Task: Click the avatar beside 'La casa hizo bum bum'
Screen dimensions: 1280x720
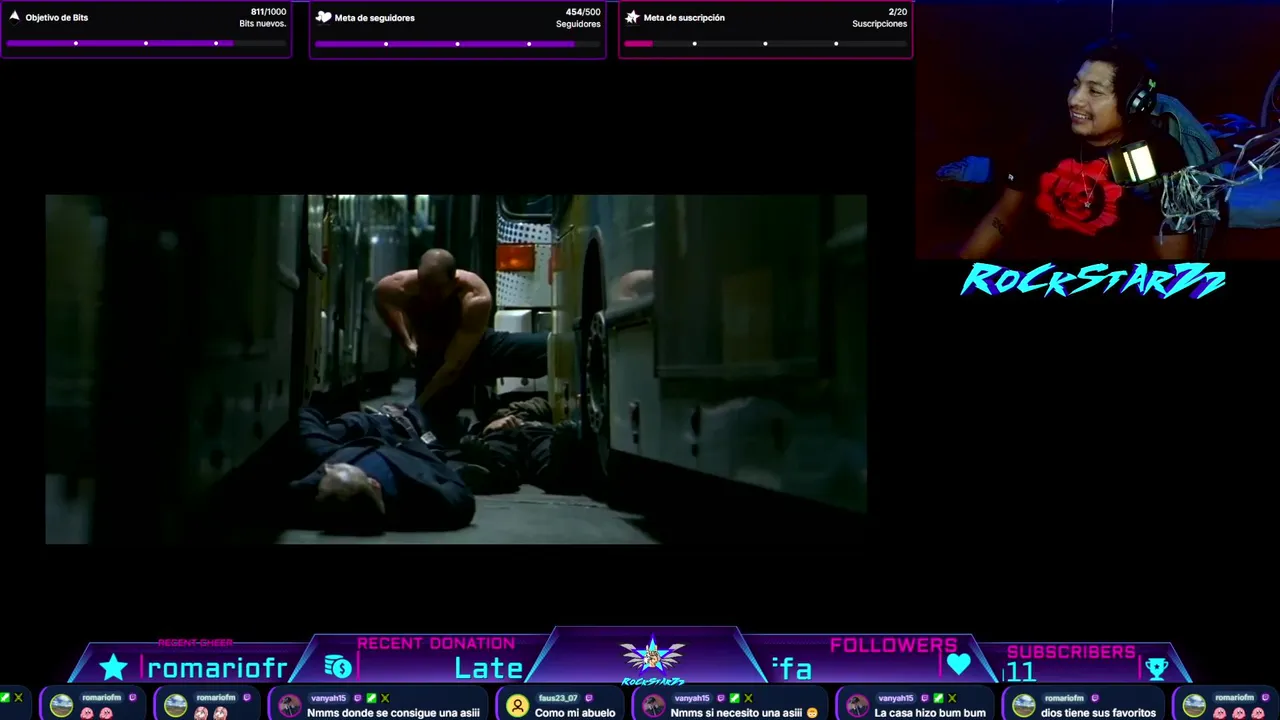Action: [x=857, y=706]
